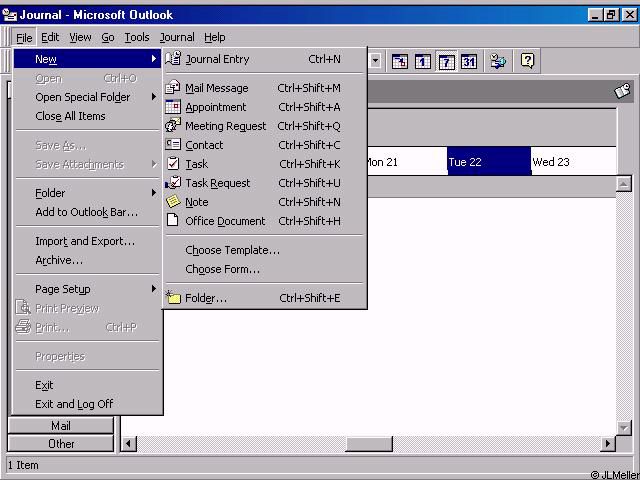Viewport: 640px width, 480px height.
Task: Create a new Folder from submenu
Action: (x=264, y=298)
